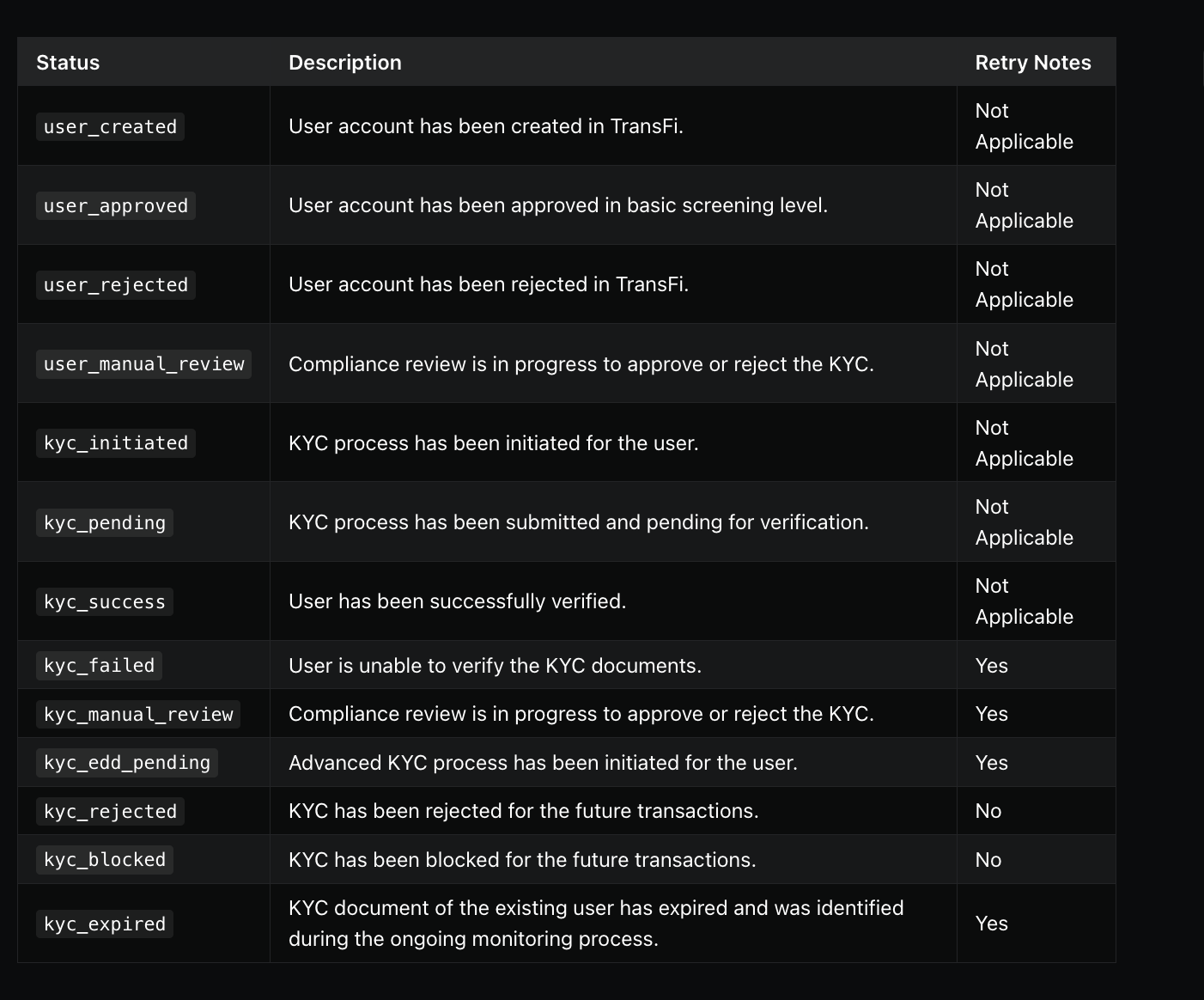The height and width of the screenshot is (1000, 1204).
Task: Select the kyc_failed status code
Action: [x=99, y=665]
